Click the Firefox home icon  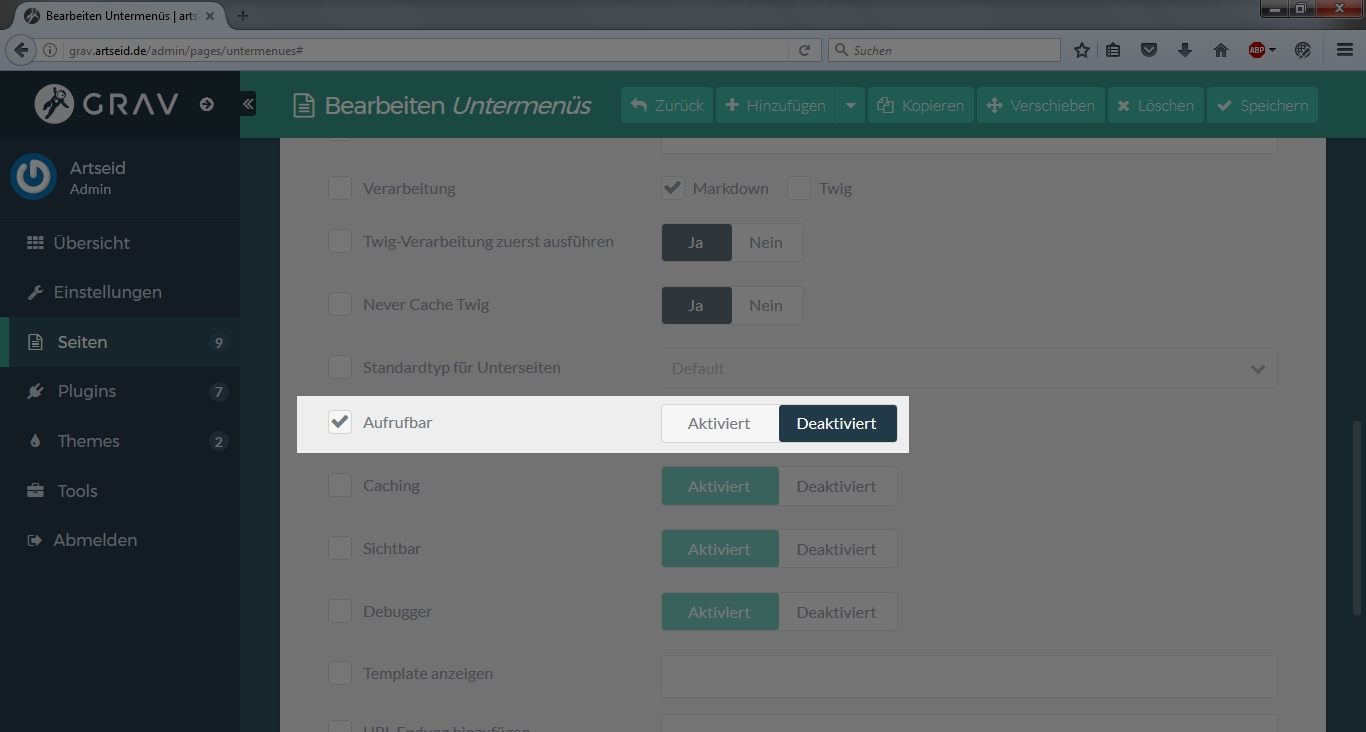point(1221,50)
